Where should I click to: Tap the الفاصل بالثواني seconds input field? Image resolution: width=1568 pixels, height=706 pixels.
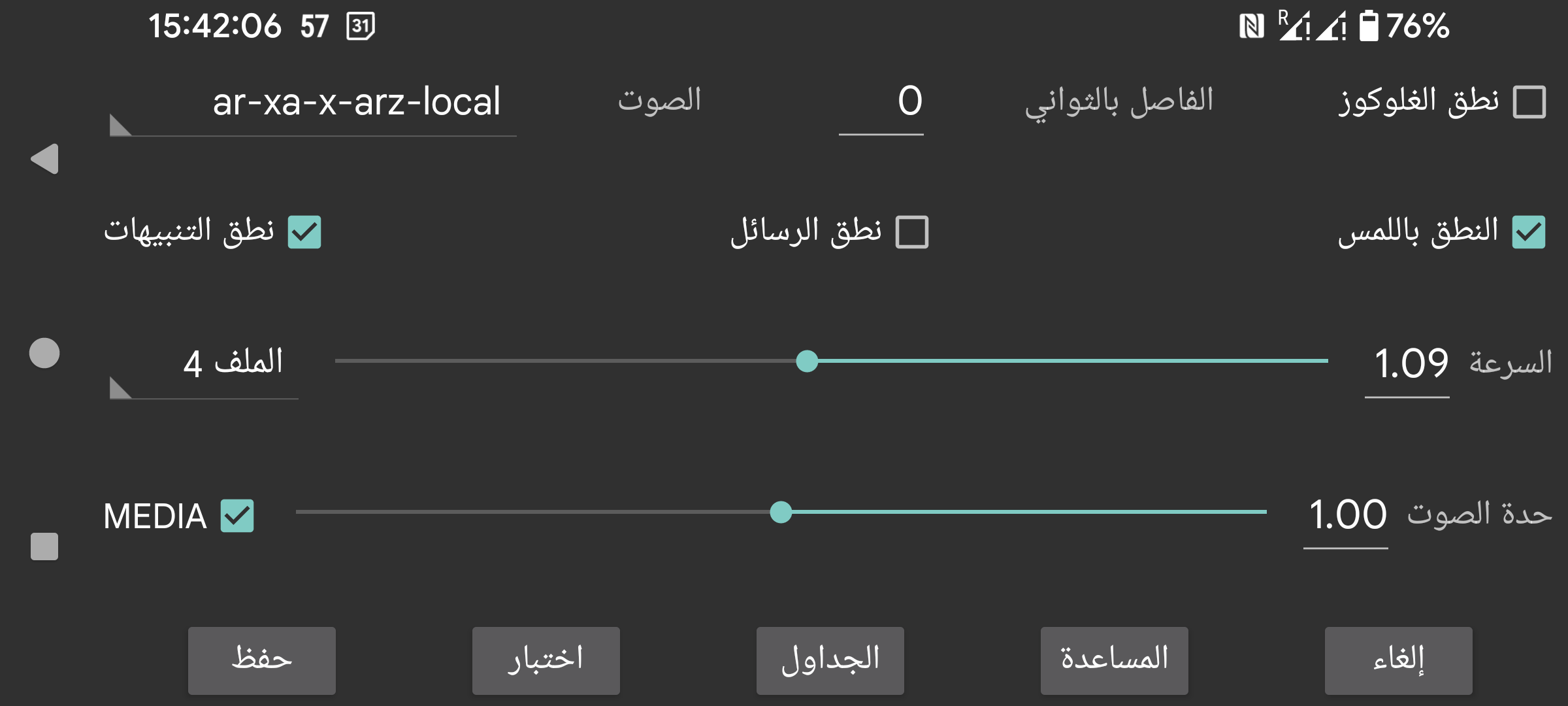[x=881, y=103]
